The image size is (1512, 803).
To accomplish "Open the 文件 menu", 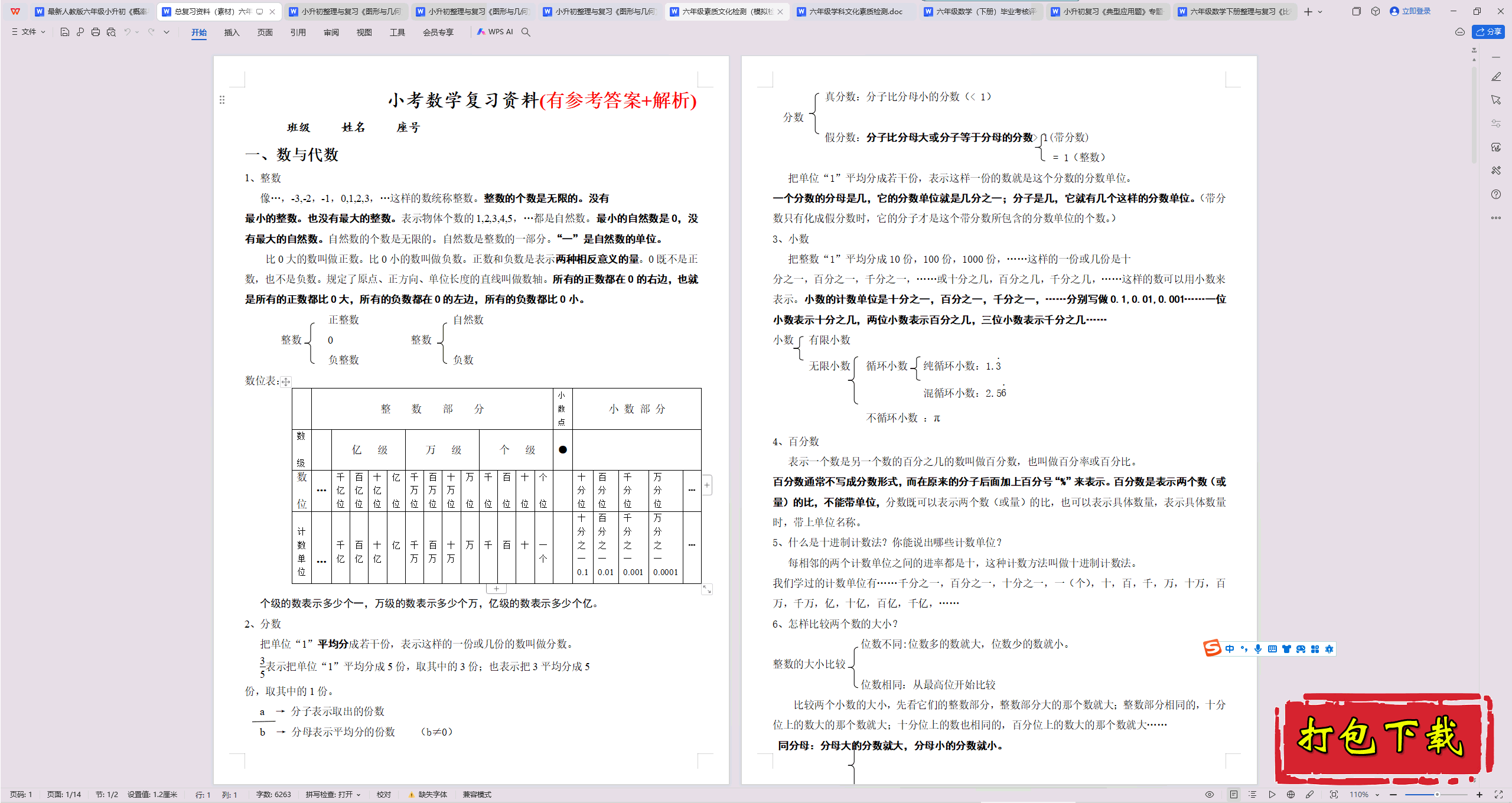I will tap(28, 32).
